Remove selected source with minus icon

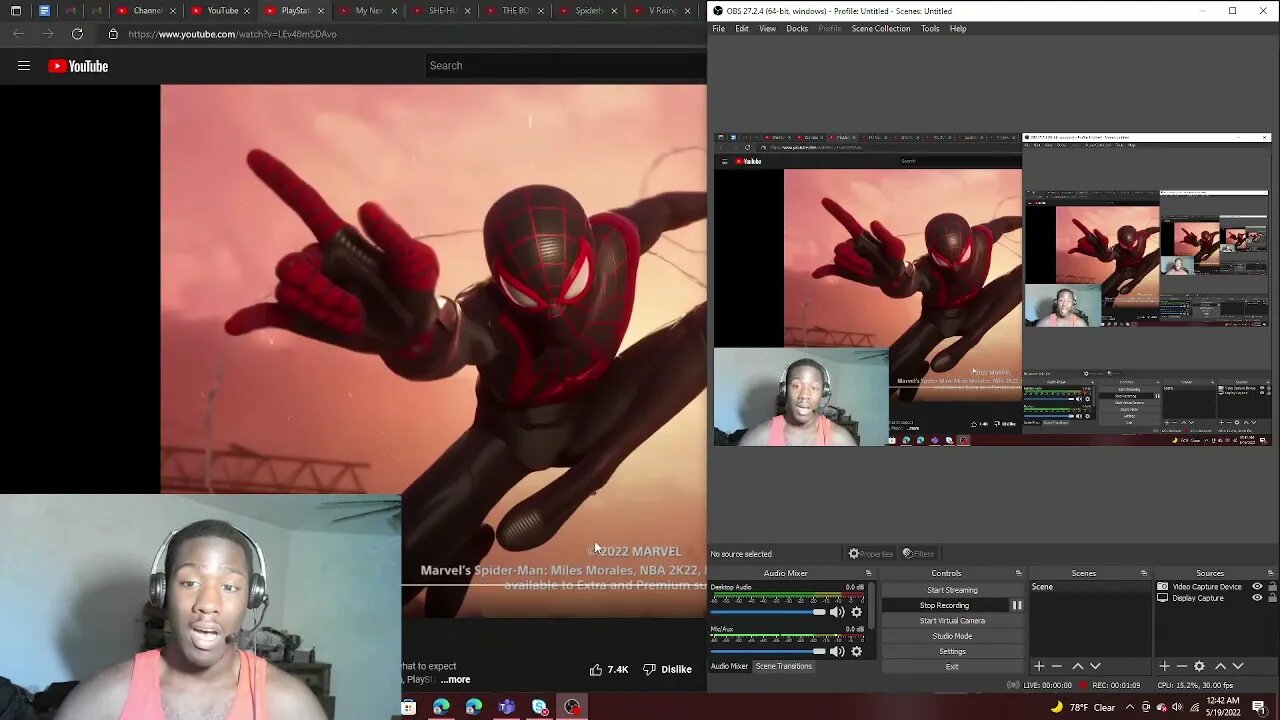click(1181, 666)
